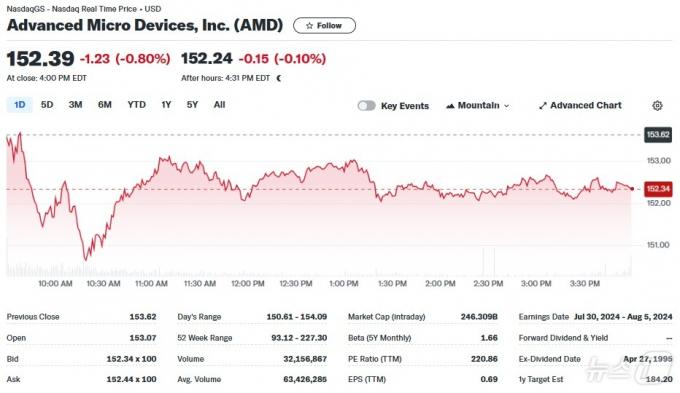Click the 1y Target Est label

click(541, 380)
